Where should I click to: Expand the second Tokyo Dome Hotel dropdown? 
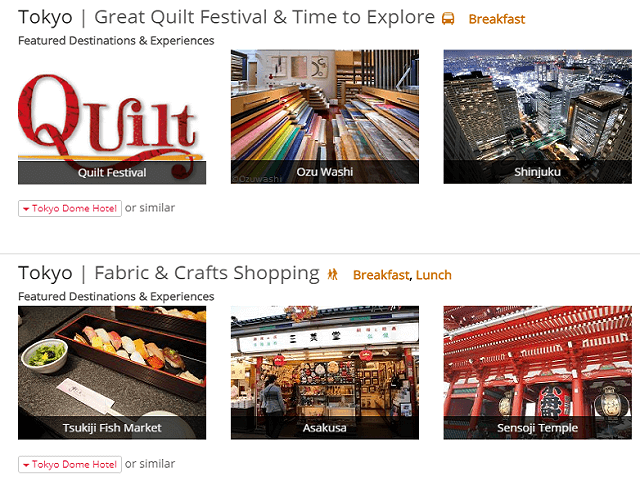70,464
